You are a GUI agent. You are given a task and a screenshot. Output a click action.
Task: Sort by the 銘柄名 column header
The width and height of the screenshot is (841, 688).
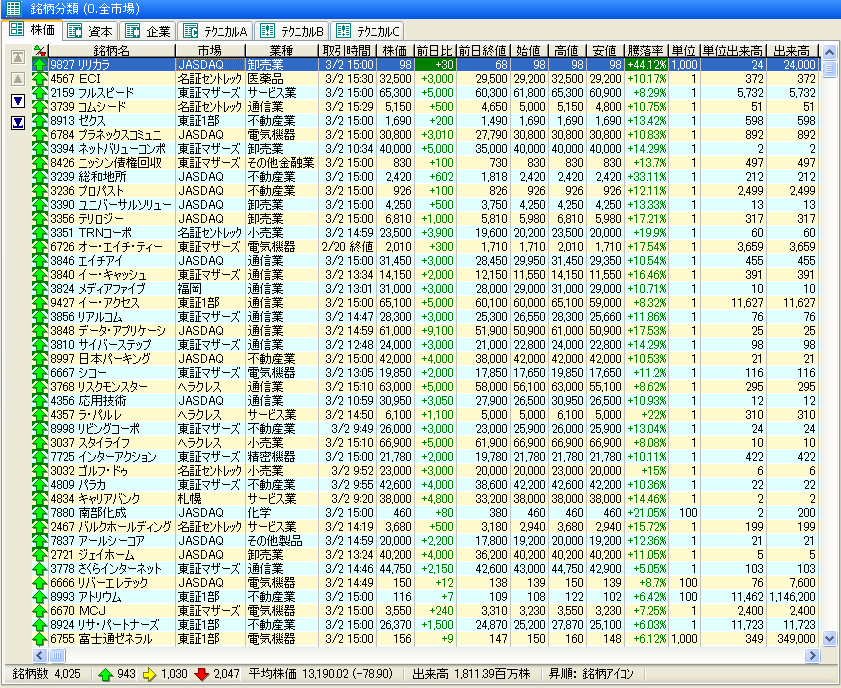tap(111, 50)
